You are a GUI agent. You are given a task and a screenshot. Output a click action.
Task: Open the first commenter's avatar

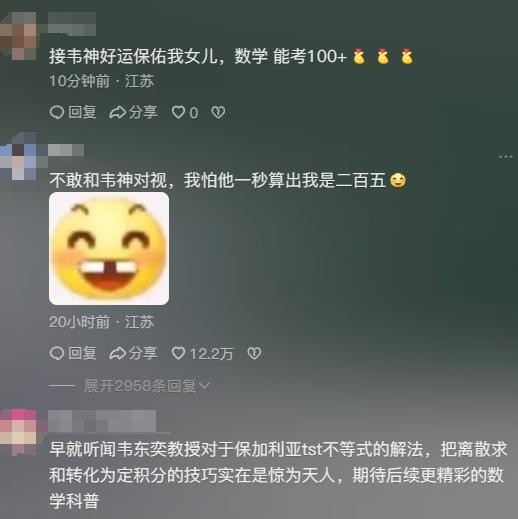18,36
